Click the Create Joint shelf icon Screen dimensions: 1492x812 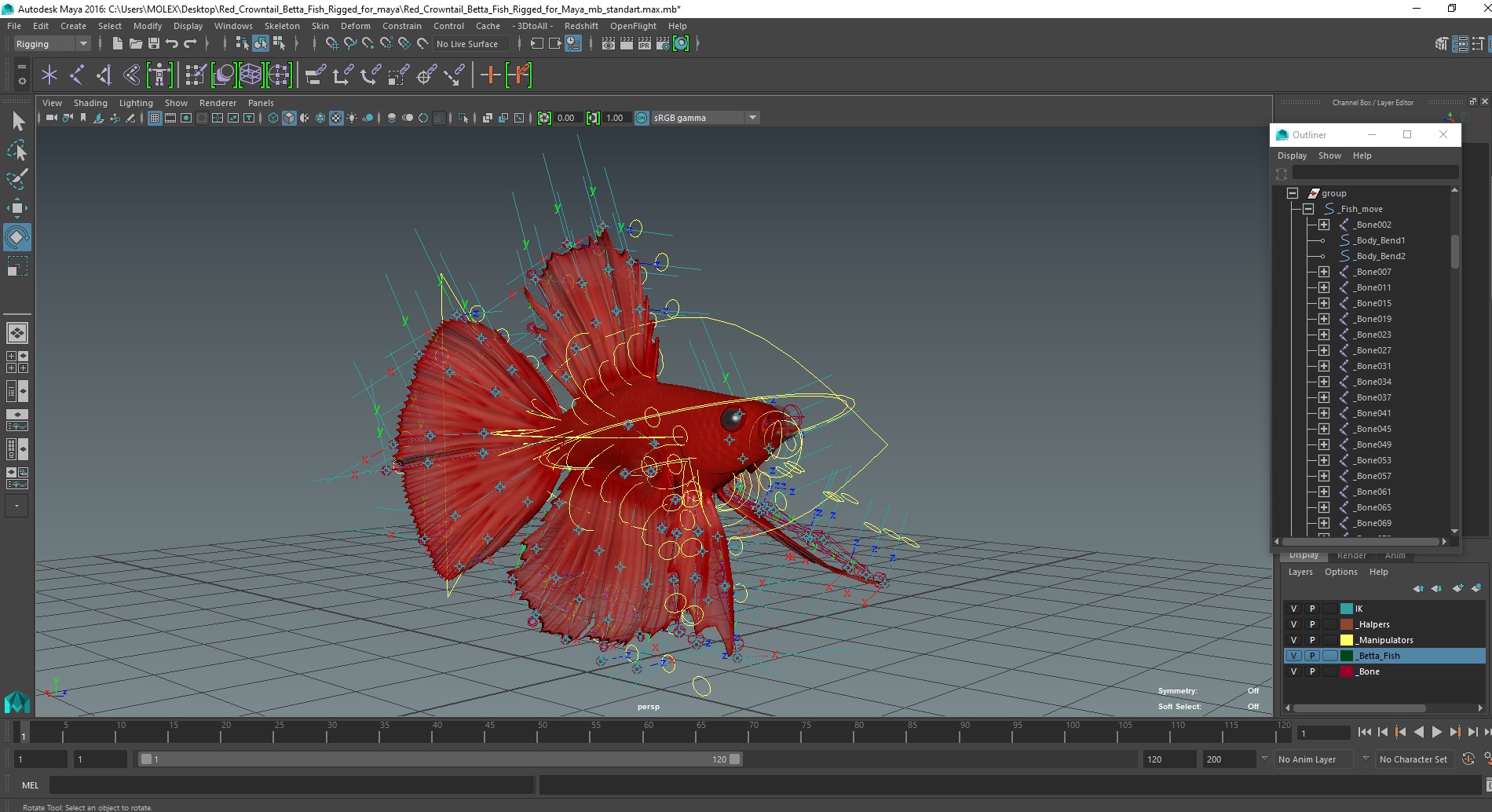(77, 75)
